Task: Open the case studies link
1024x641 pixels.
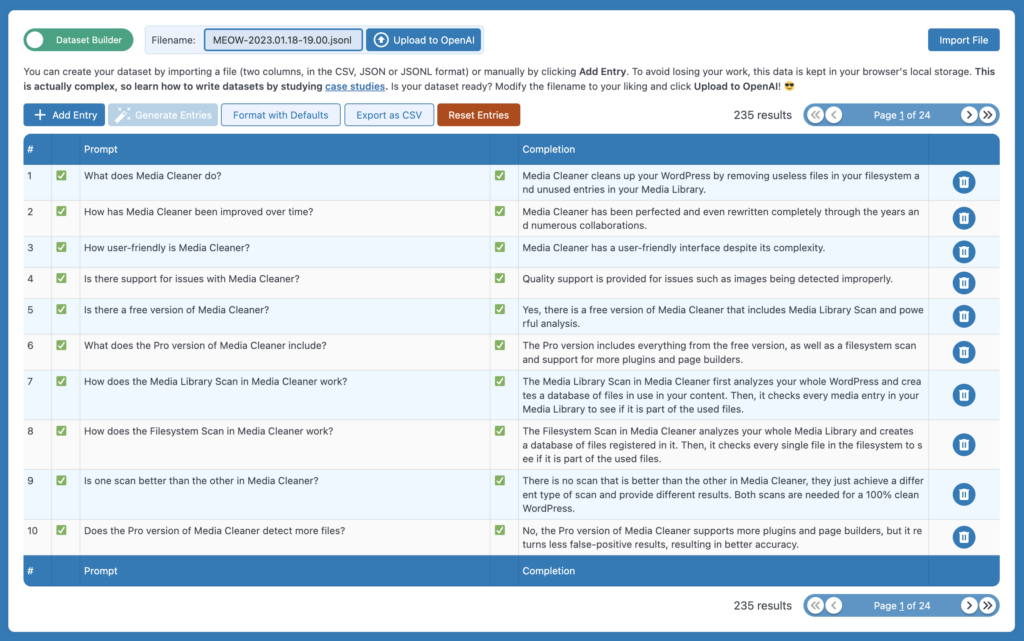Action: point(355,86)
